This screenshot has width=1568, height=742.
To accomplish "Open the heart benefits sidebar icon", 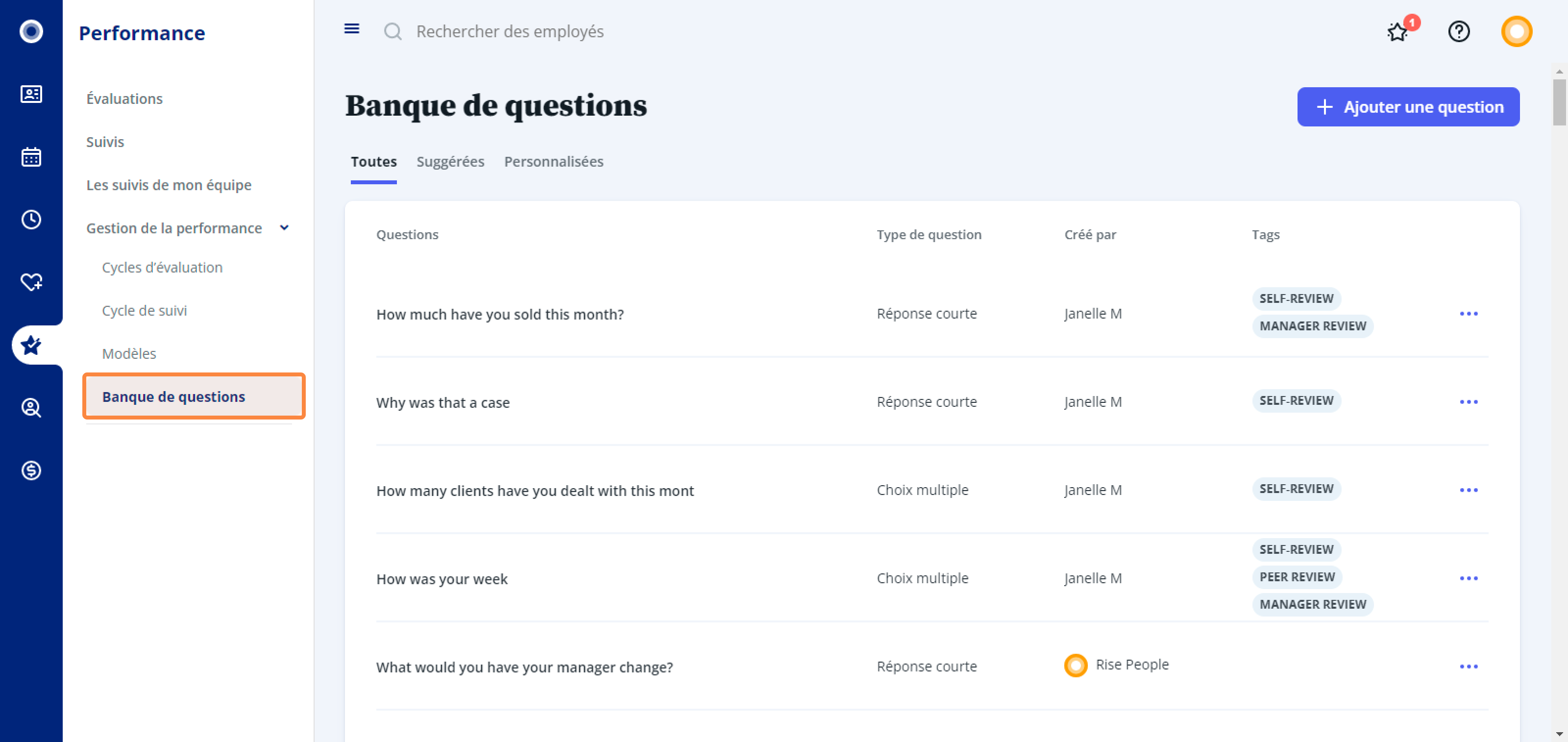I will [31, 282].
